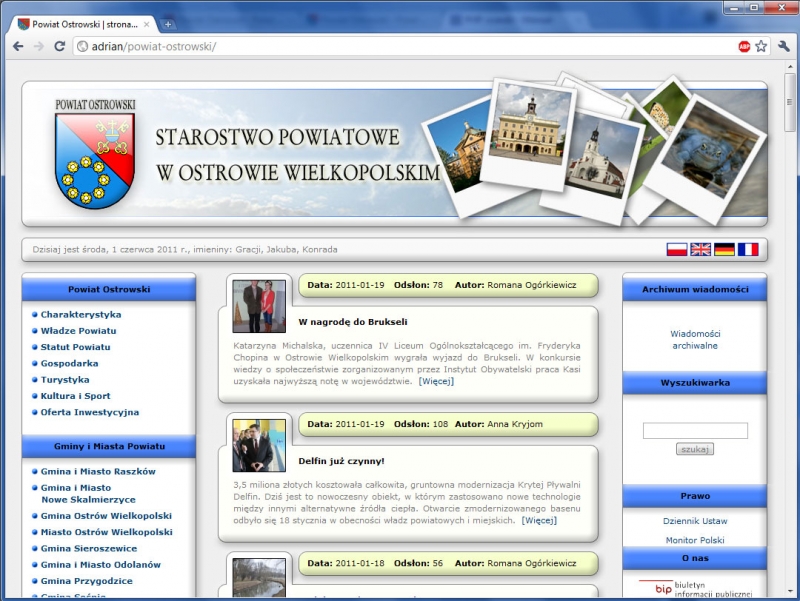Switch language with the Polish flag
Image resolution: width=800 pixels, height=601 pixels.
(x=677, y=249)
